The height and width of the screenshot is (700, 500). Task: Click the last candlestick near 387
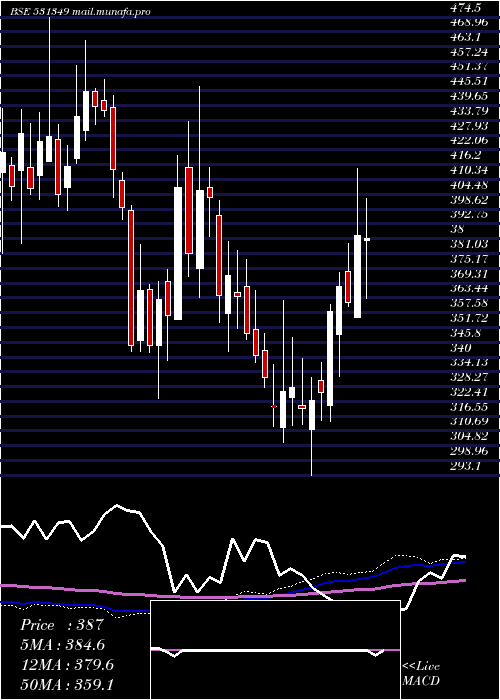click(x=367, y=240)
